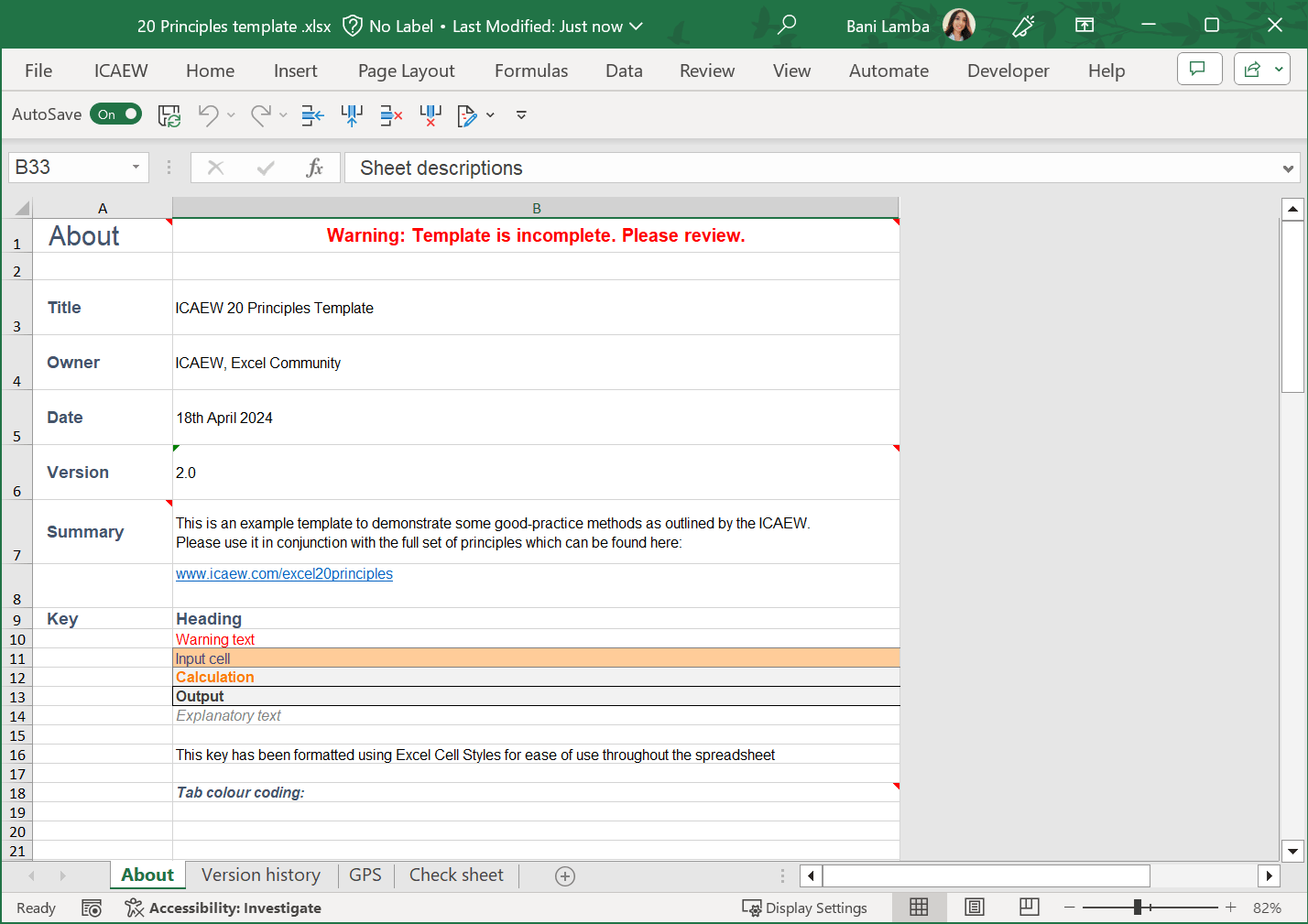This screenshot has width=1308, height=924.
Task: Open the Name Box dropdown arrow
Action: pyautogui.click(x=136, y=168)
